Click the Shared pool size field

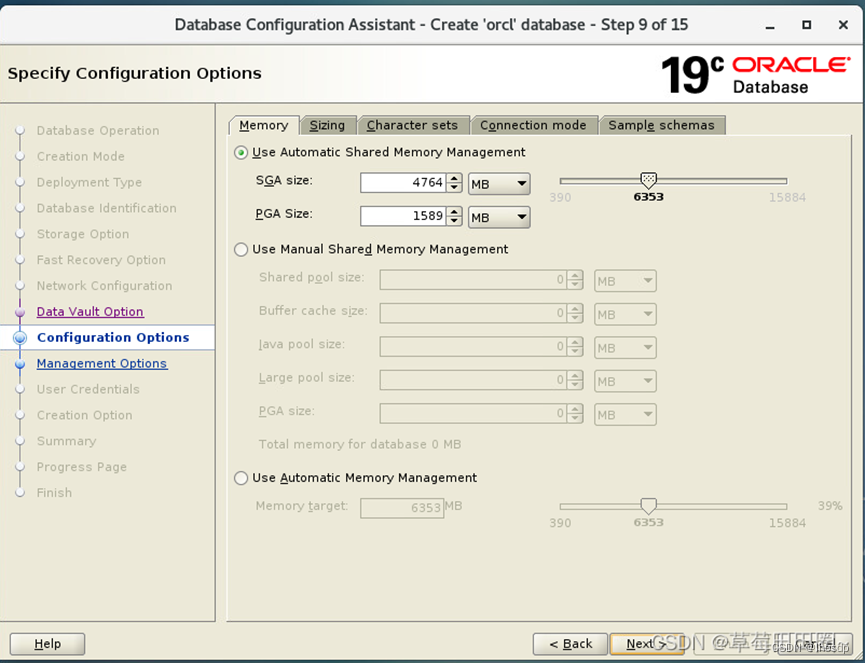[473, 280]
